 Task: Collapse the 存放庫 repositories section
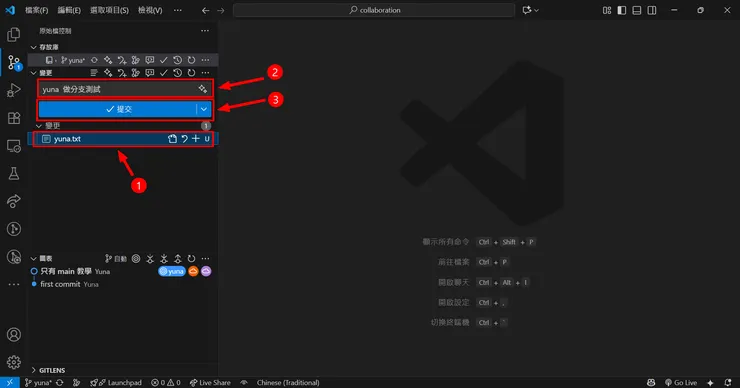coord(34,47)
